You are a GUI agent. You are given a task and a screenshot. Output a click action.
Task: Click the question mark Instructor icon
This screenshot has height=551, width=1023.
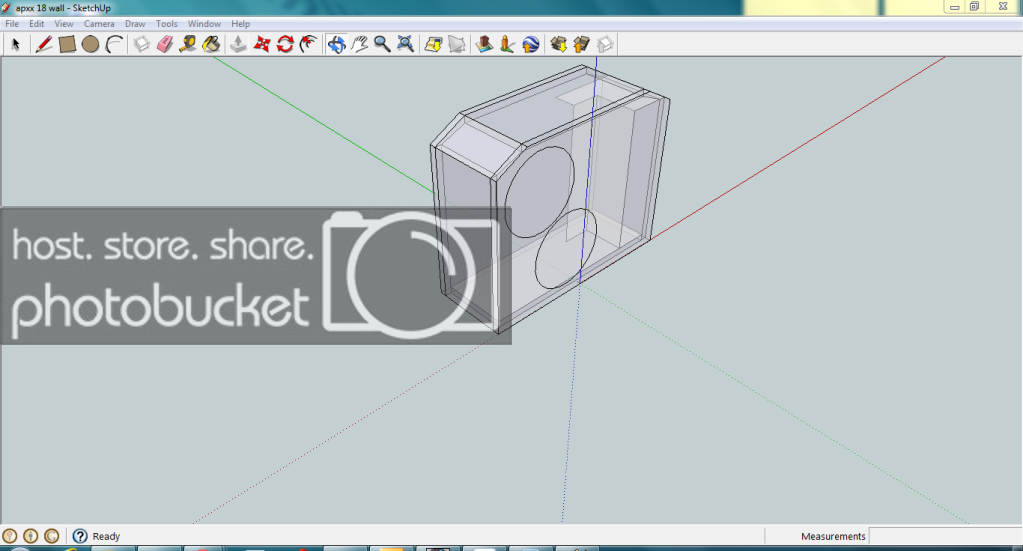[80, 536]
